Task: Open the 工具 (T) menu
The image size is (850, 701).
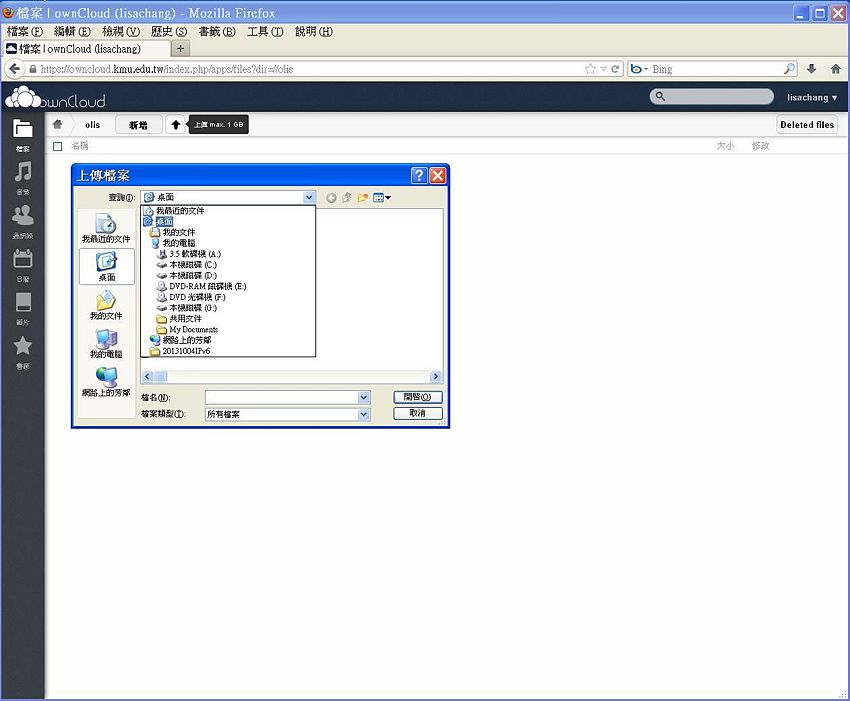Action: point(265,31)
